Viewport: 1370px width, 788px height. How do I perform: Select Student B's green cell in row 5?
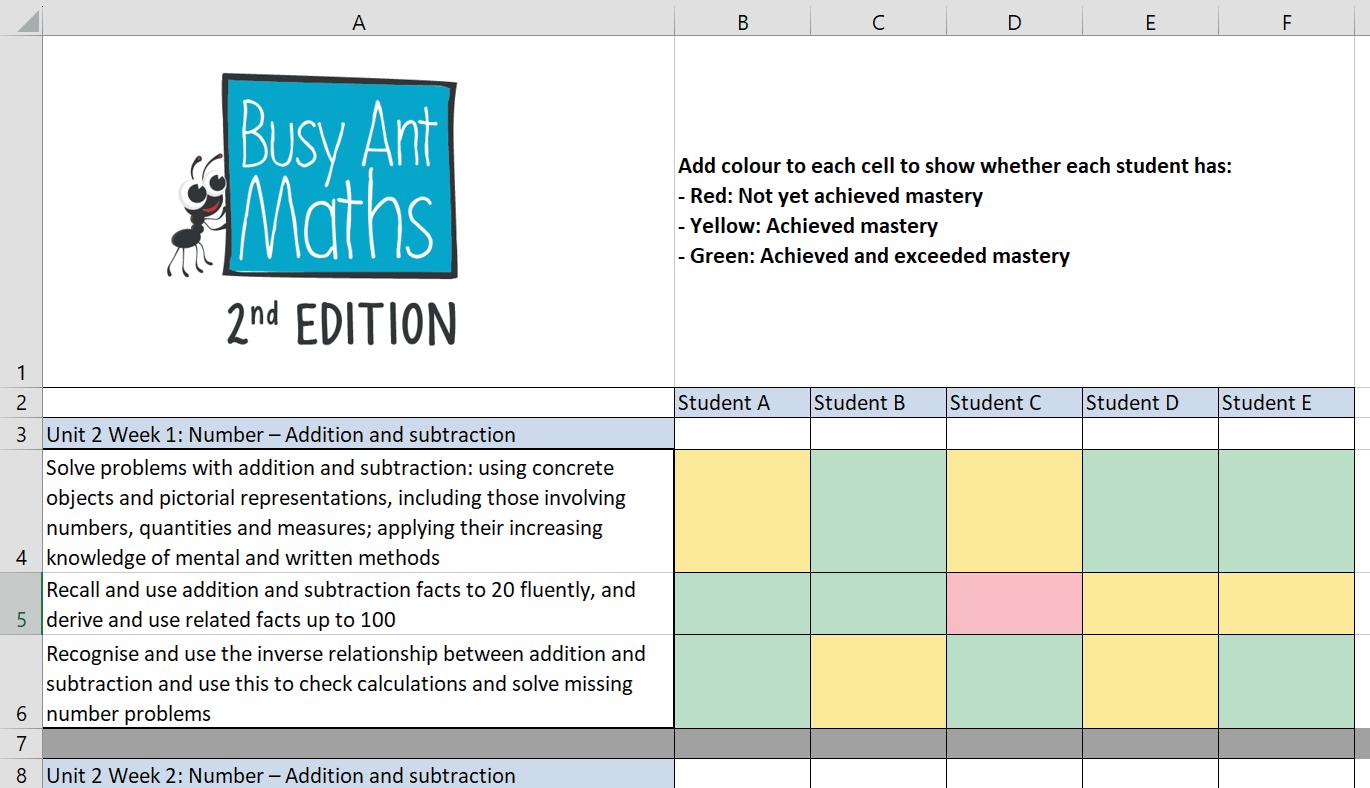point(878,604)
